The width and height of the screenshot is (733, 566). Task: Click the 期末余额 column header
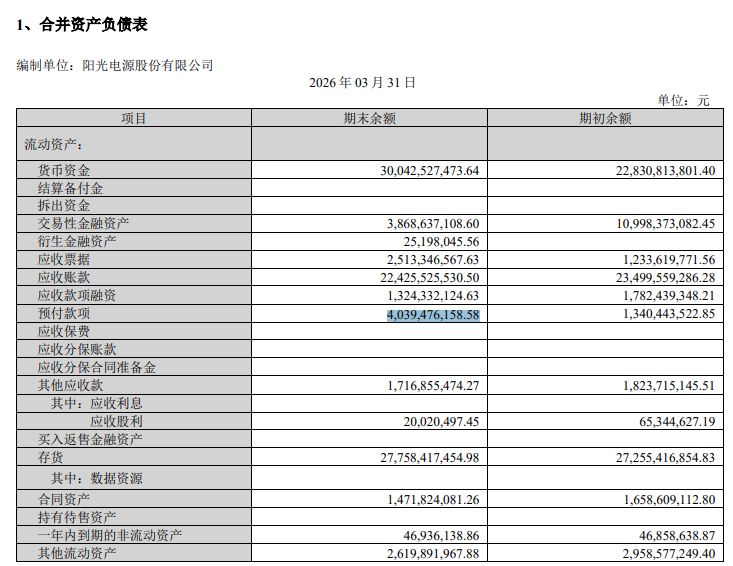369,118
